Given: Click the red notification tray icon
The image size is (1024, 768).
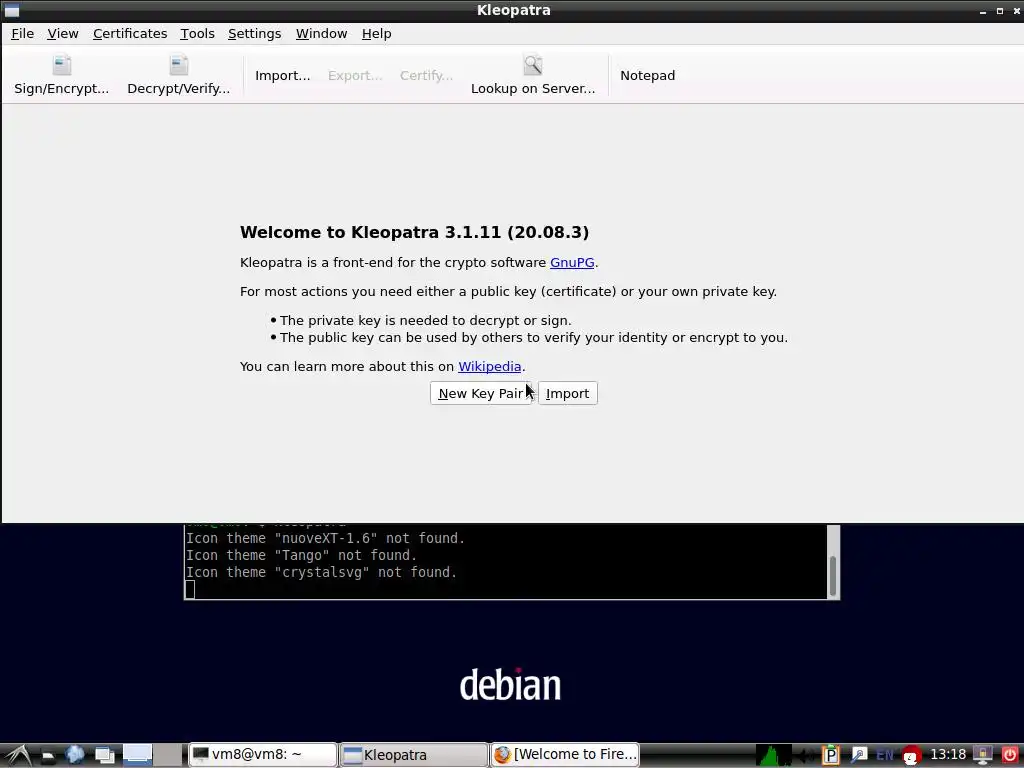Looking at the screenshot, I should coord(911,756).
